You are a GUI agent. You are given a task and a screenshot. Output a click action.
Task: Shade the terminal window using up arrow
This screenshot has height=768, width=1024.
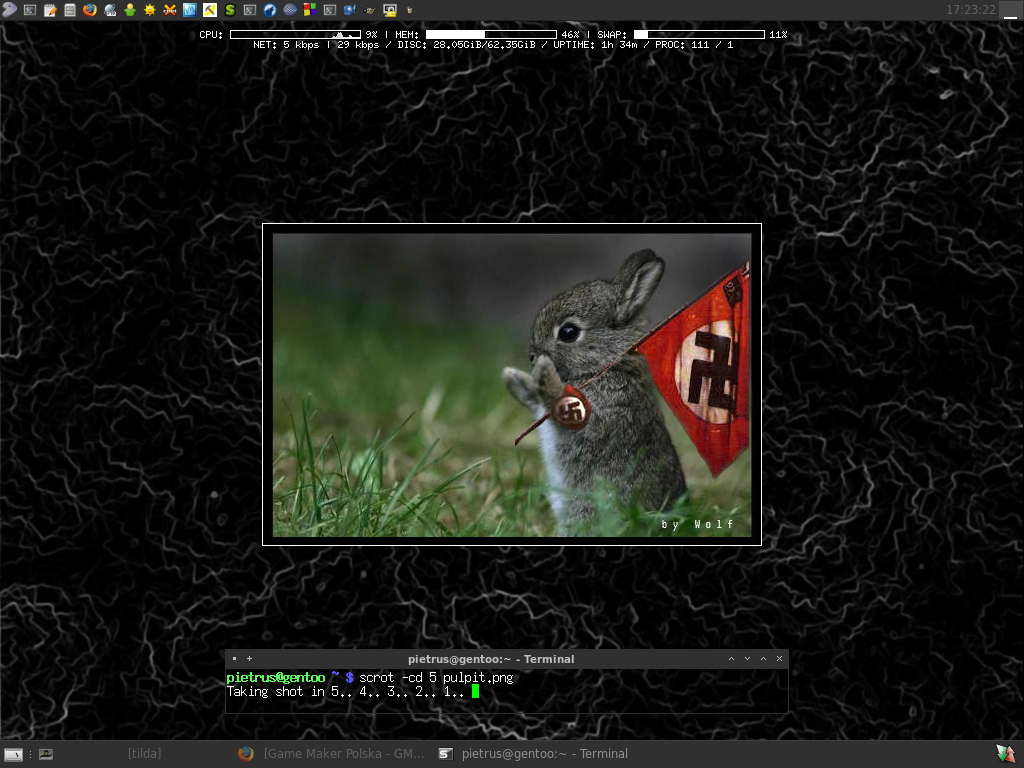pyautogui.click(x=731, y=659)
